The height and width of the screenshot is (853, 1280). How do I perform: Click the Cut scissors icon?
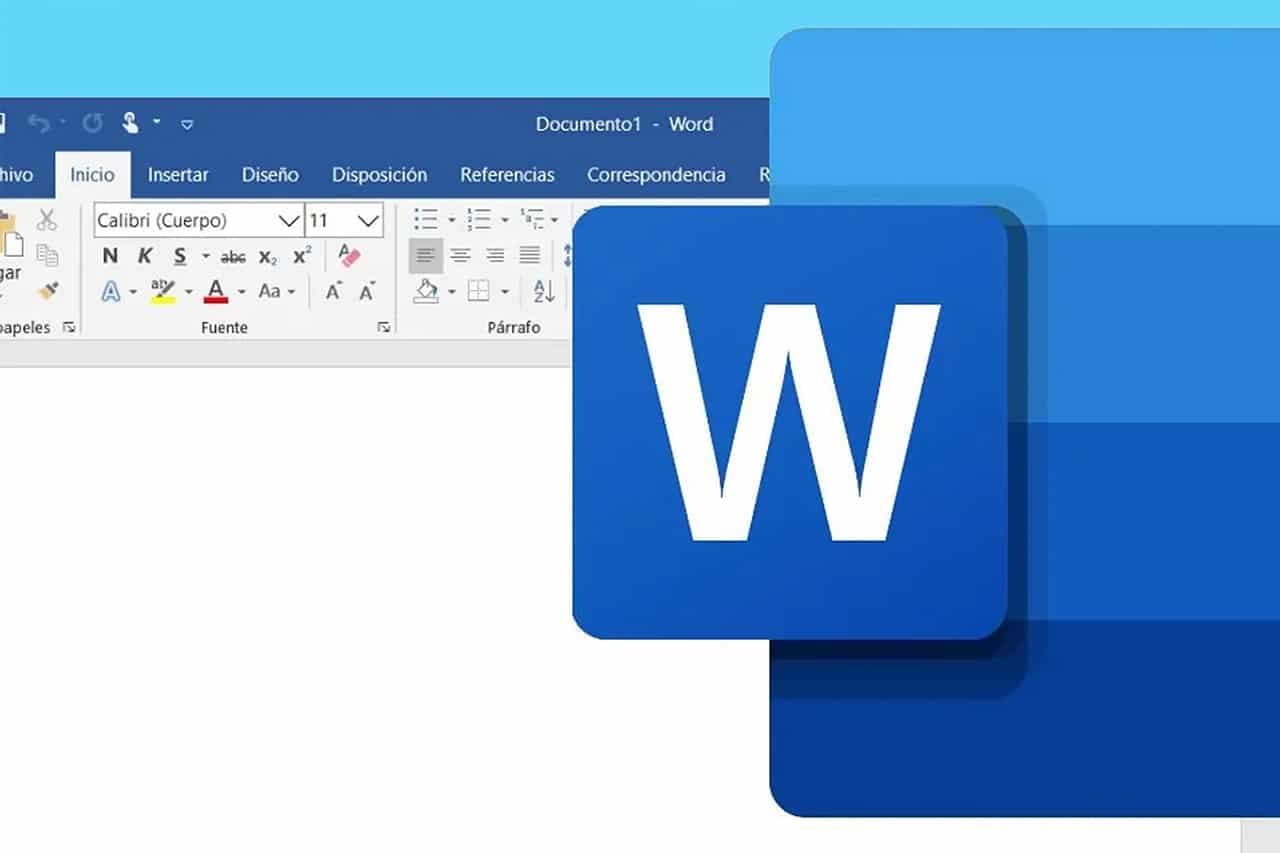47,220
